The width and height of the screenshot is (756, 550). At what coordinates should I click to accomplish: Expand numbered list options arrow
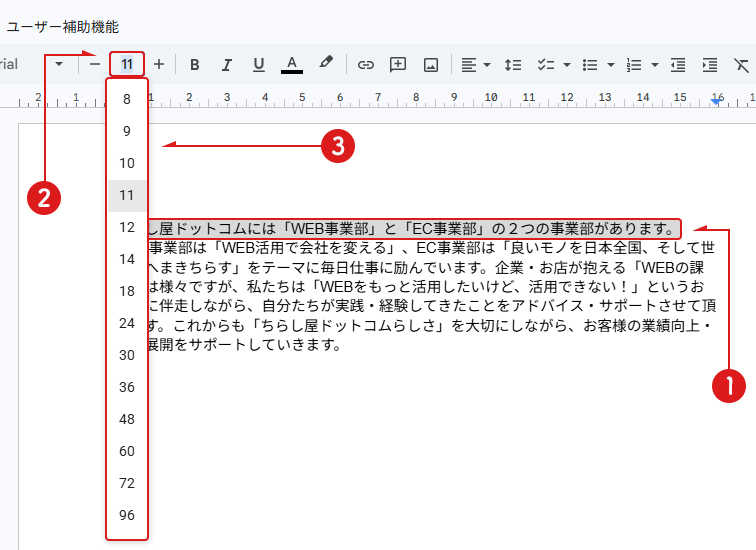tap(655, 65)
